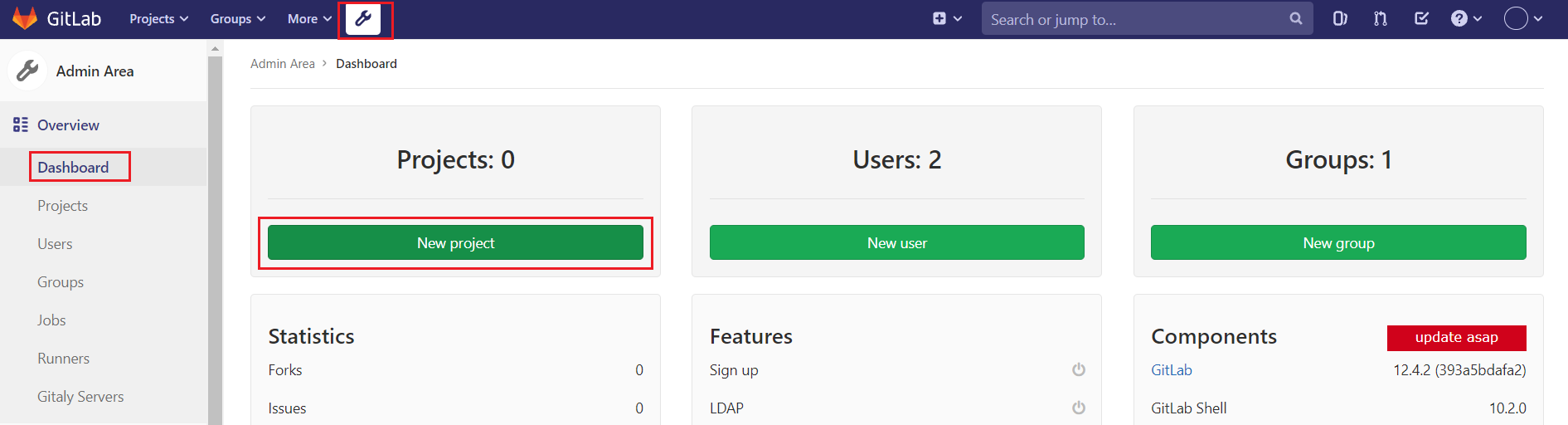The width and height of the screenshot is (1568, 425).
Task: Click the sidebar scrollbar up arrow
Action: click(x=215, y=48)
